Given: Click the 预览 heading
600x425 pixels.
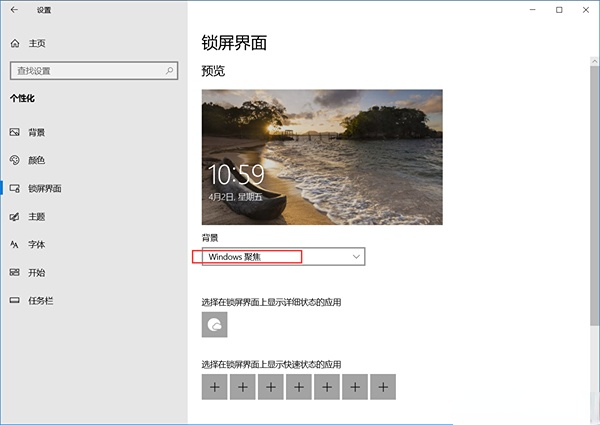Looking at the screenshot, I should (x=213, y=71).
